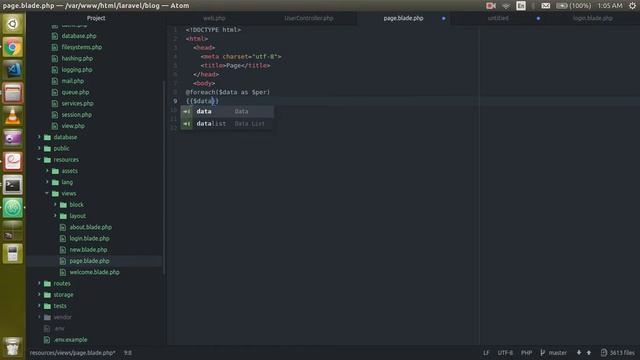
Task: Choose the datalist autocomplete suggestion
Action: [227, 124]
